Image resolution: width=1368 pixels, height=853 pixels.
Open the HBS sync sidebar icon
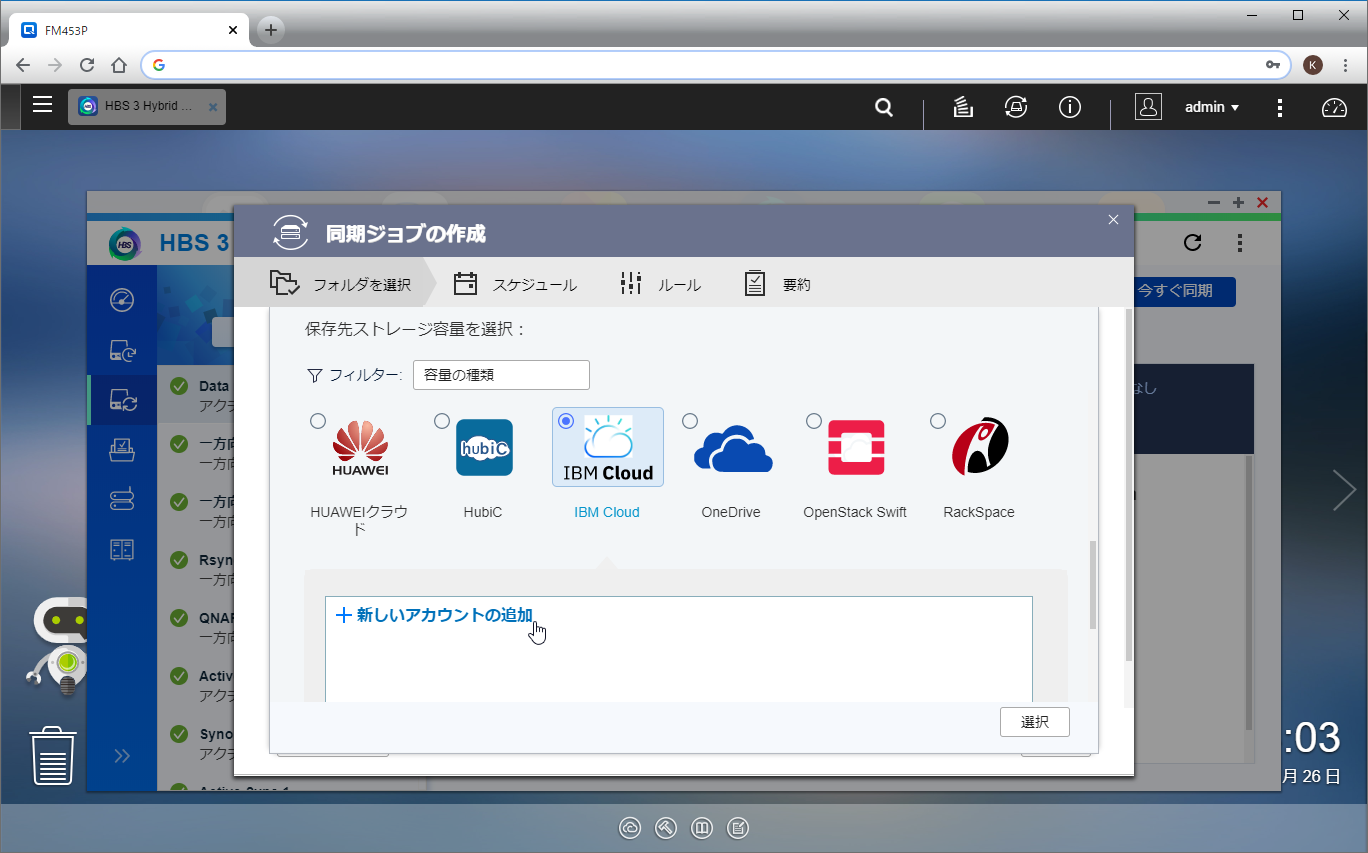tap(122, 400)
